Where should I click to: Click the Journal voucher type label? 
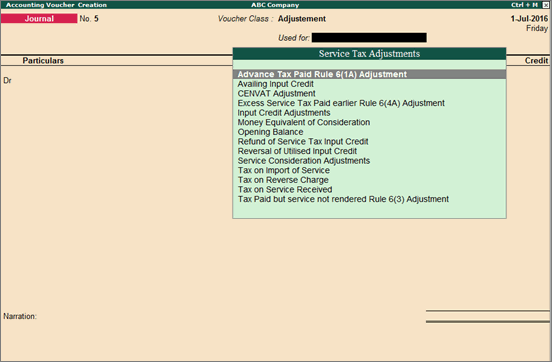39,19
